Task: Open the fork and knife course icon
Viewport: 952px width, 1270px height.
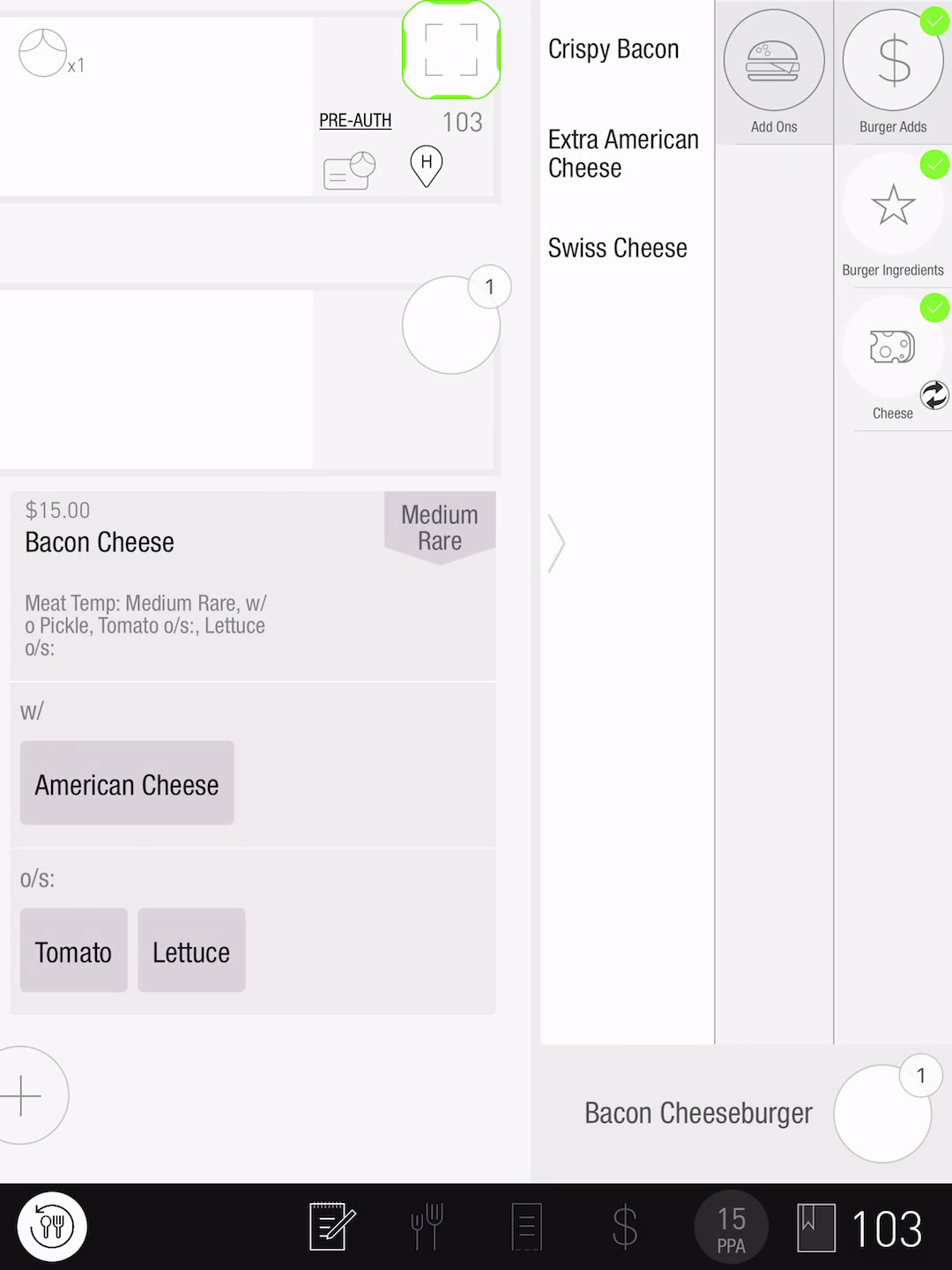Action: 428,1226
